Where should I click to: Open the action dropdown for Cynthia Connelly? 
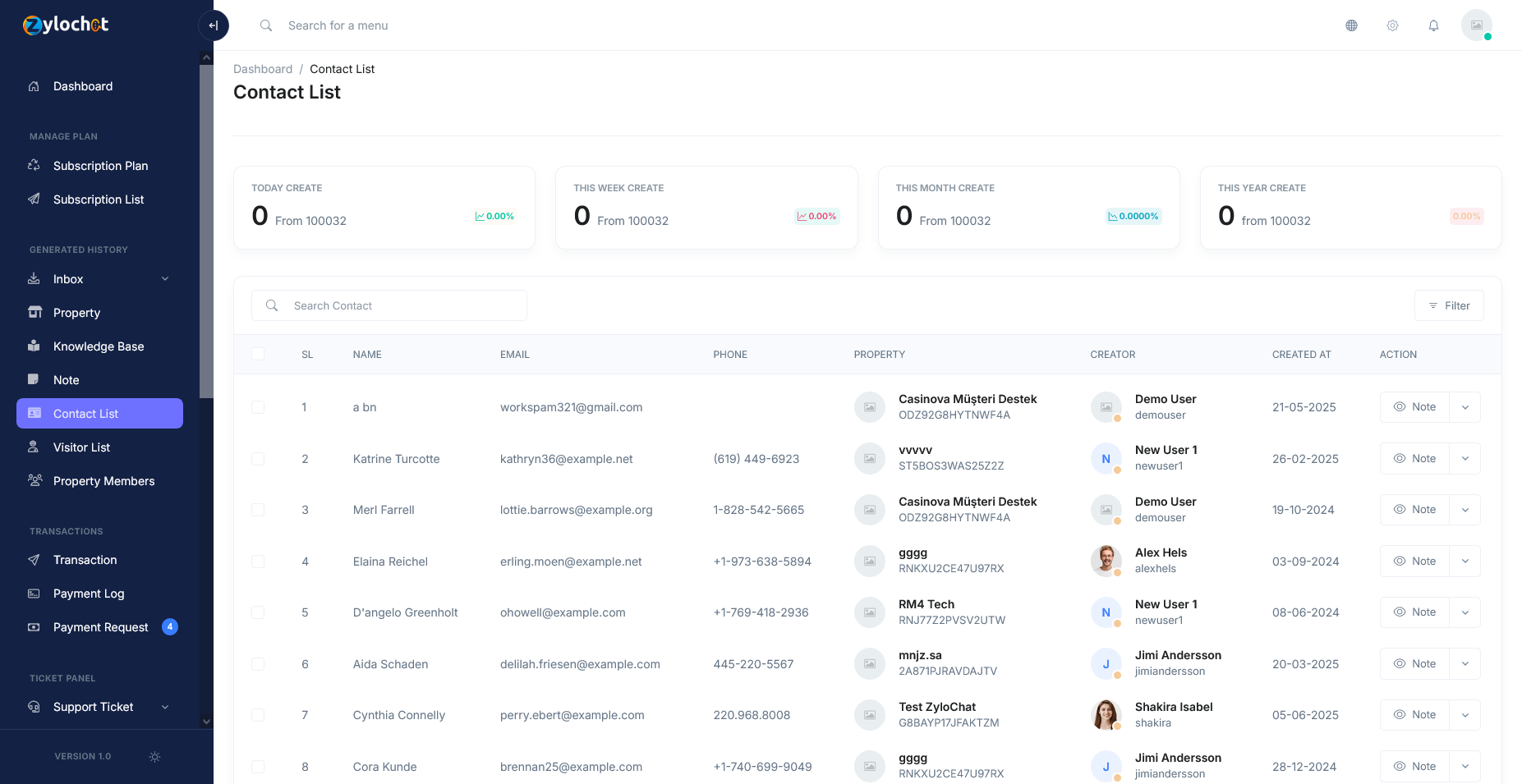pos(1465,715)
